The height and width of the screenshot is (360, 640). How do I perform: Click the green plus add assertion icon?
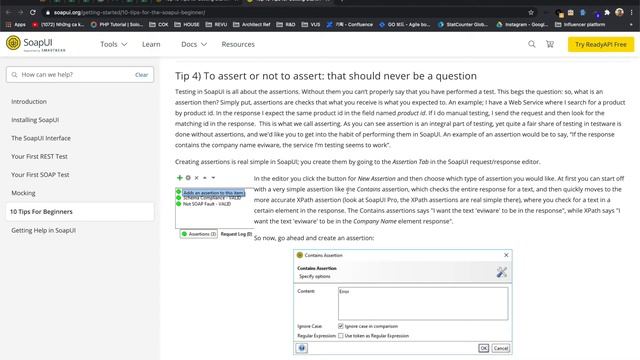[x=179, y=178]
